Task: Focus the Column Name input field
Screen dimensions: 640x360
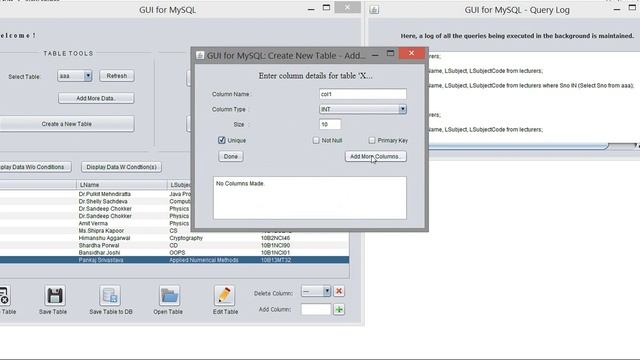Action: 363,94
